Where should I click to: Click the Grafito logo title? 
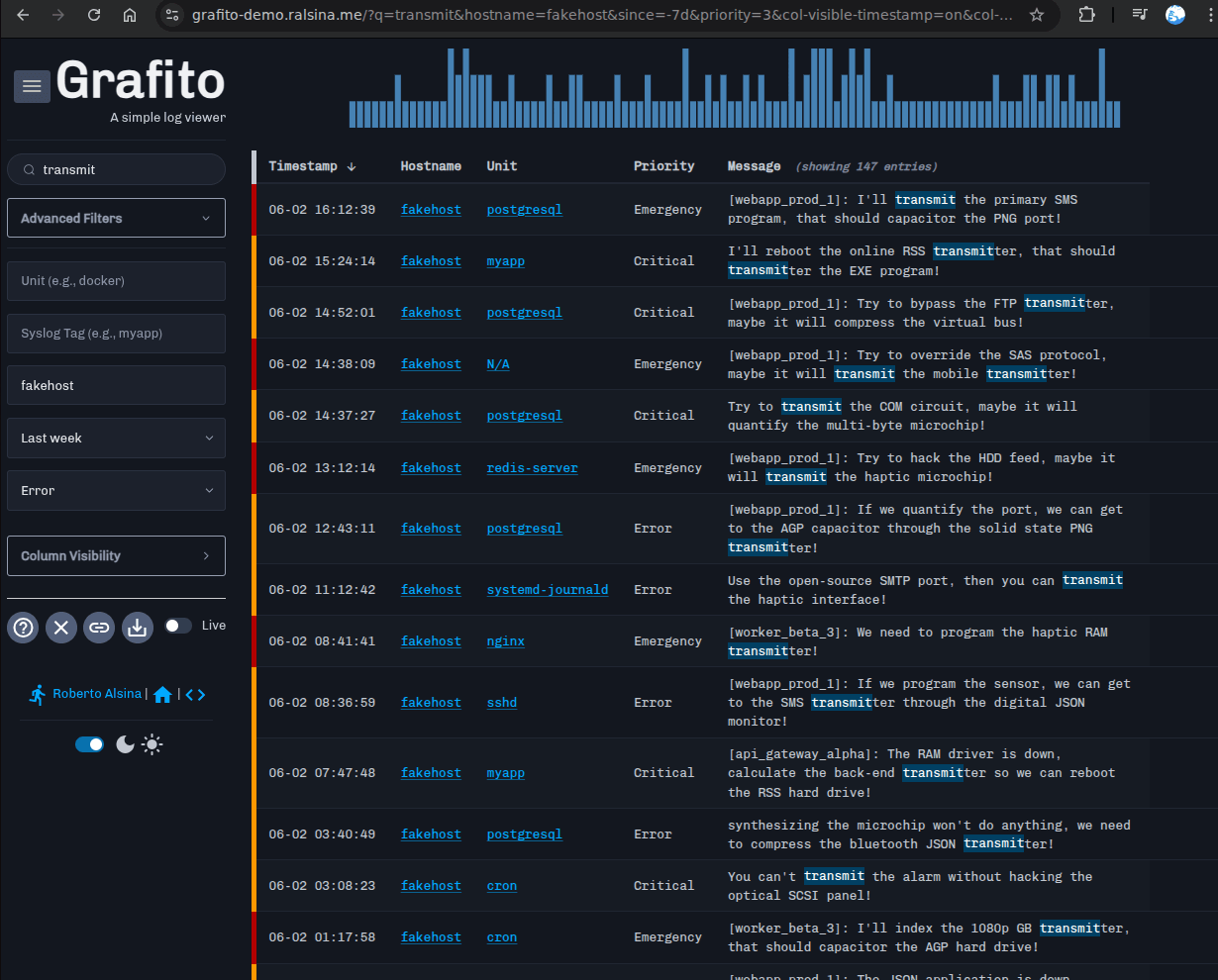141,80
